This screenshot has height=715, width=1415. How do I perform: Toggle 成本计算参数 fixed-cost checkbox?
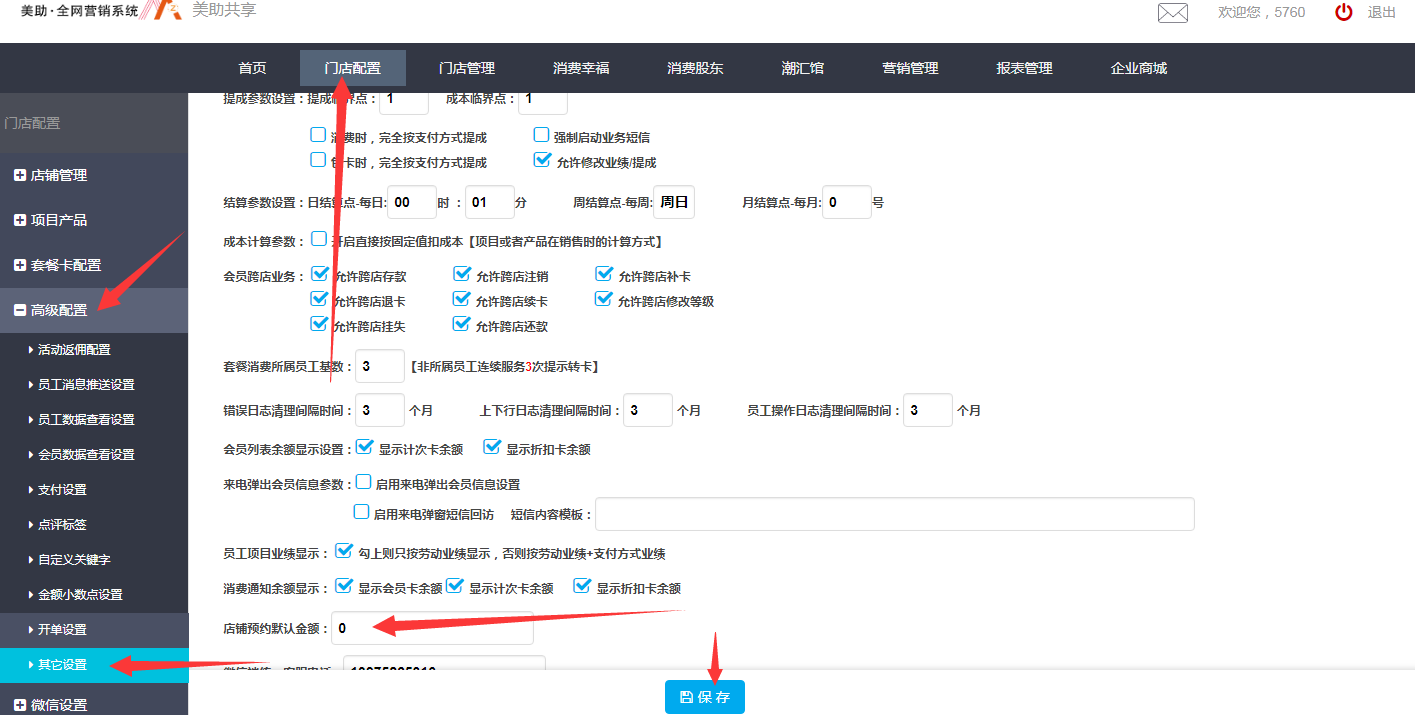[x=319, y=239]
